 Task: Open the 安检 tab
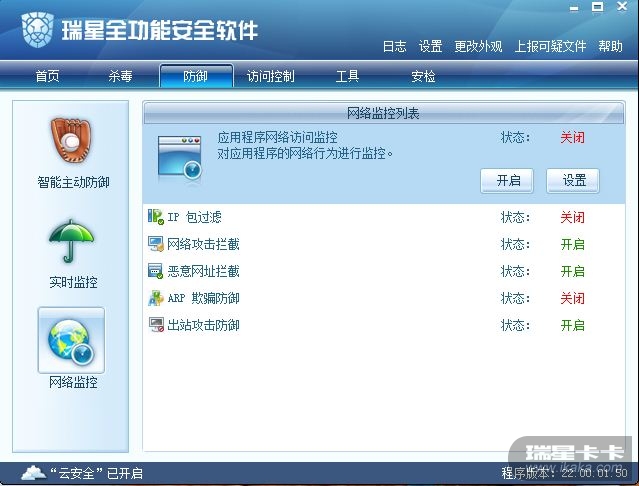(423, 76)
